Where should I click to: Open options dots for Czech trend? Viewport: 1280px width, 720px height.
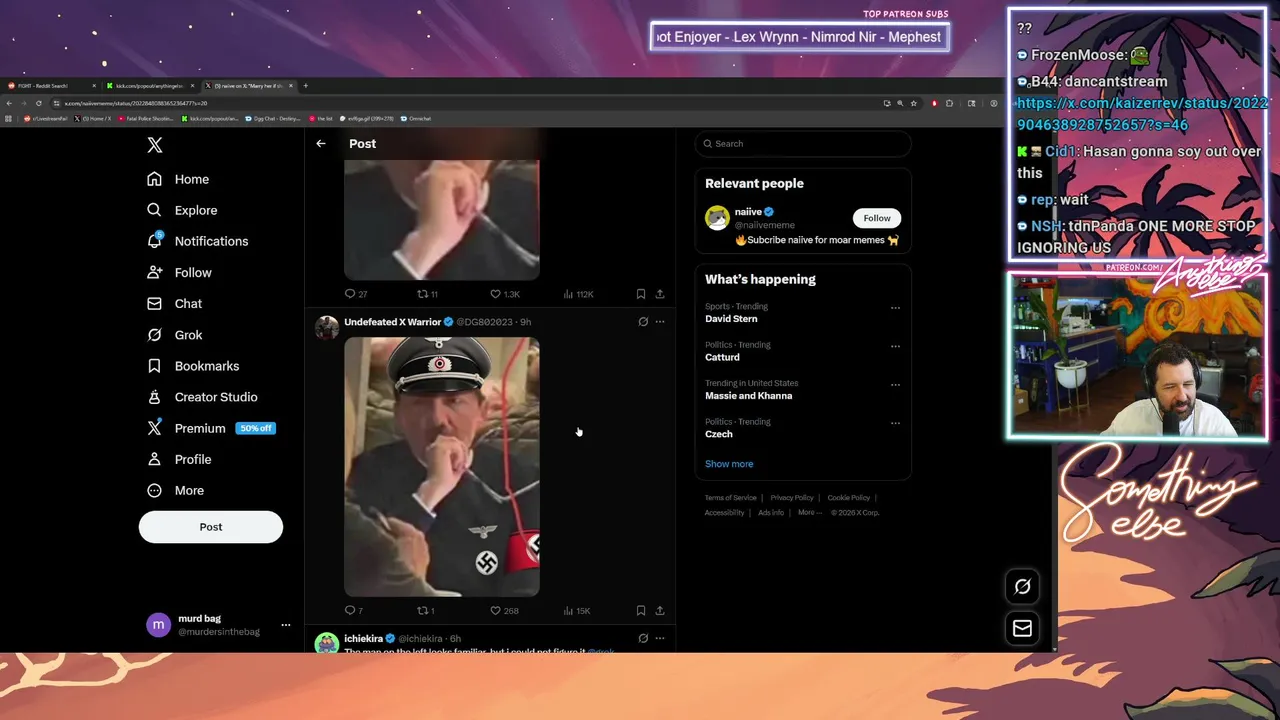(x=895, y=423)
